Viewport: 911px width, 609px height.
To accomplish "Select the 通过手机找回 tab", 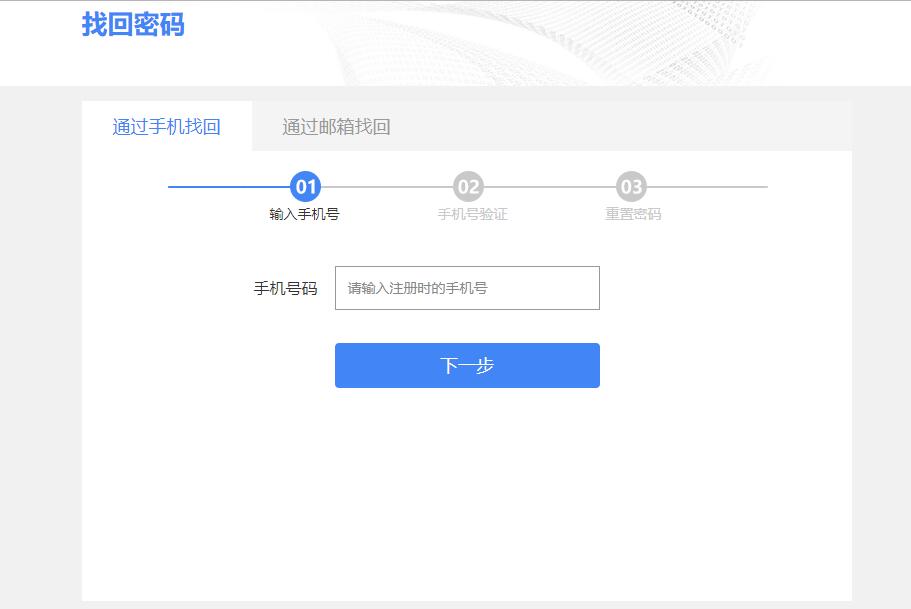I will coord(166,127).
